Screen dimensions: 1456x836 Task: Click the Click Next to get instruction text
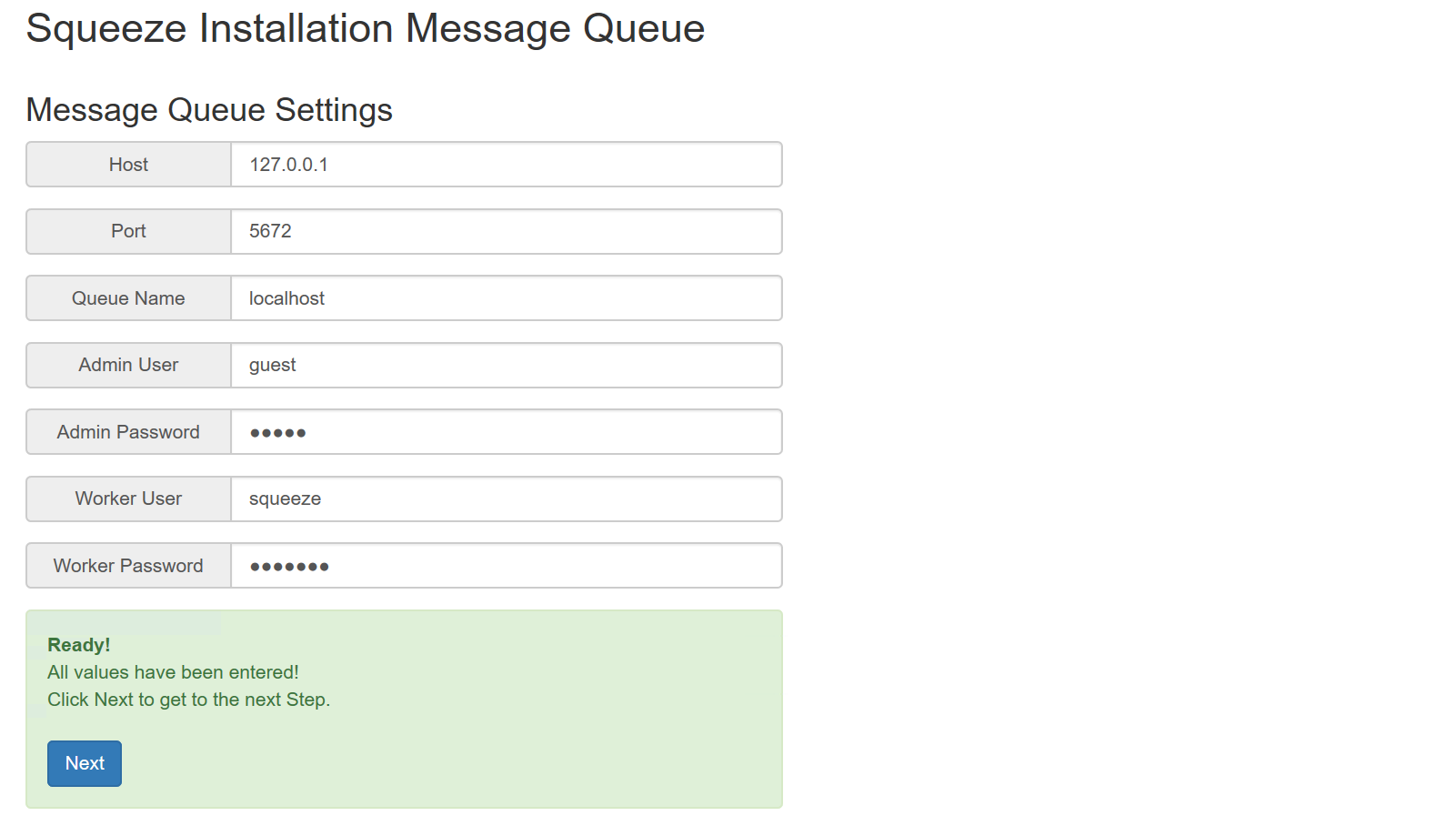(x=188, y=700)
